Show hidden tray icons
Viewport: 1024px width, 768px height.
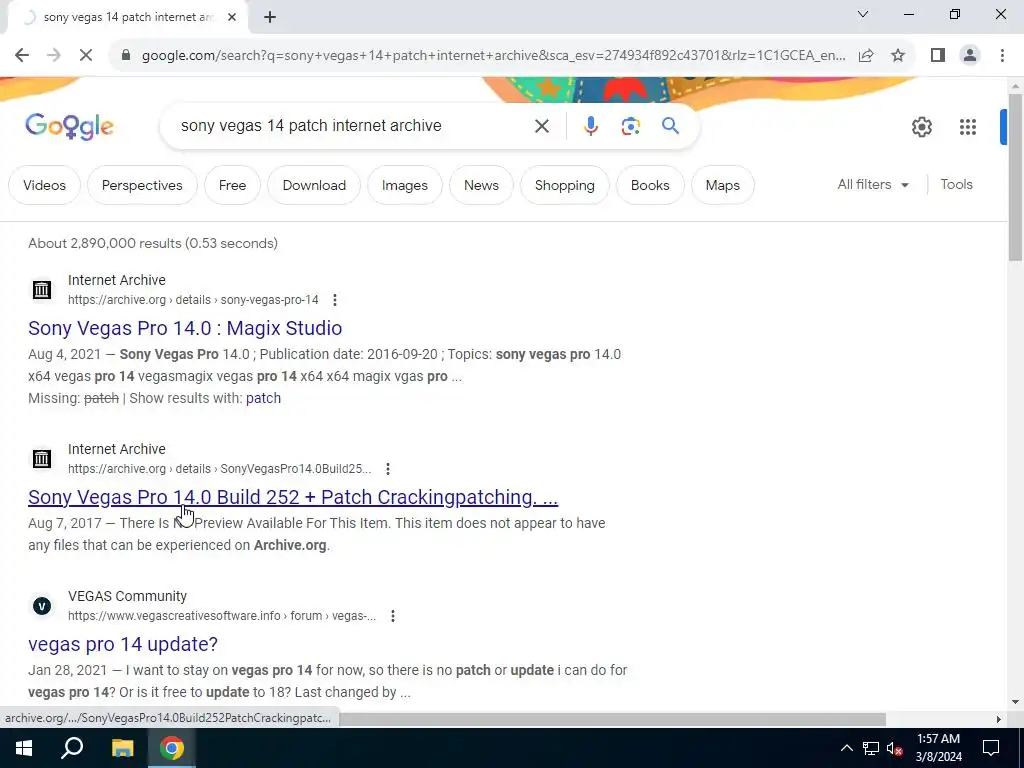click(846, 748)
